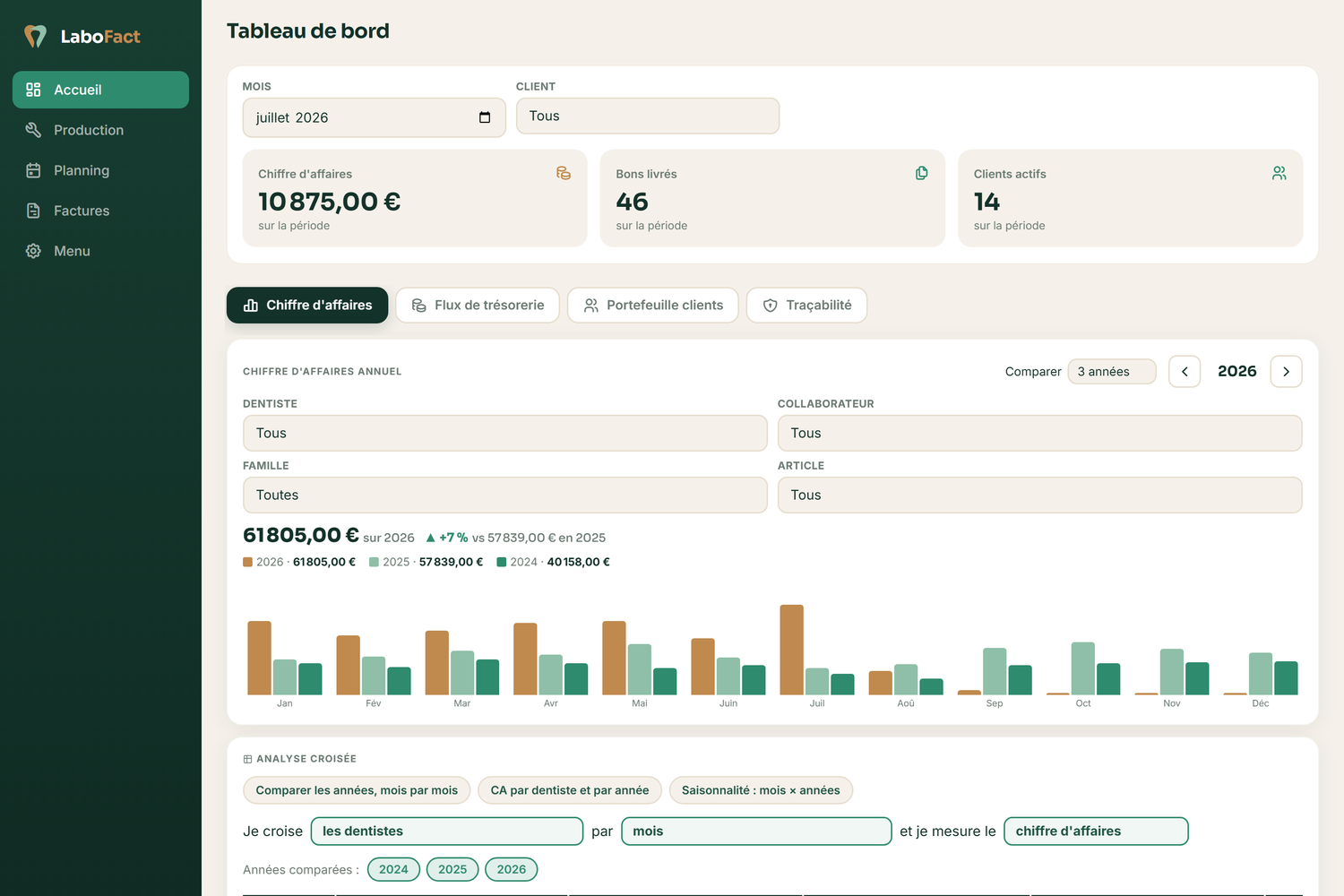Click the 61 805,00 € annual total
The image size is (1344, 896).
coord(301,535)
